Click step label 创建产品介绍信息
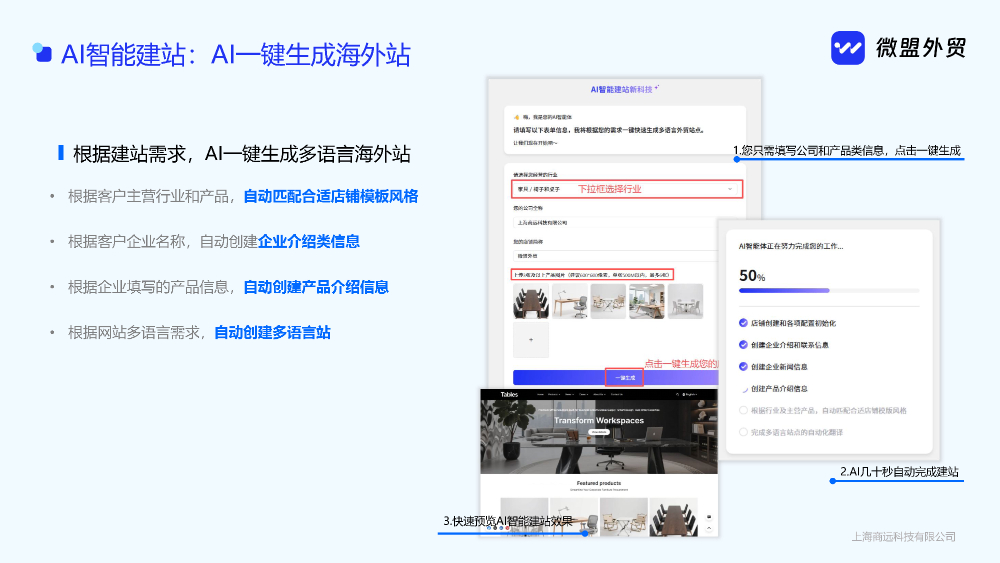1000x563 pixels. [779, 389]
